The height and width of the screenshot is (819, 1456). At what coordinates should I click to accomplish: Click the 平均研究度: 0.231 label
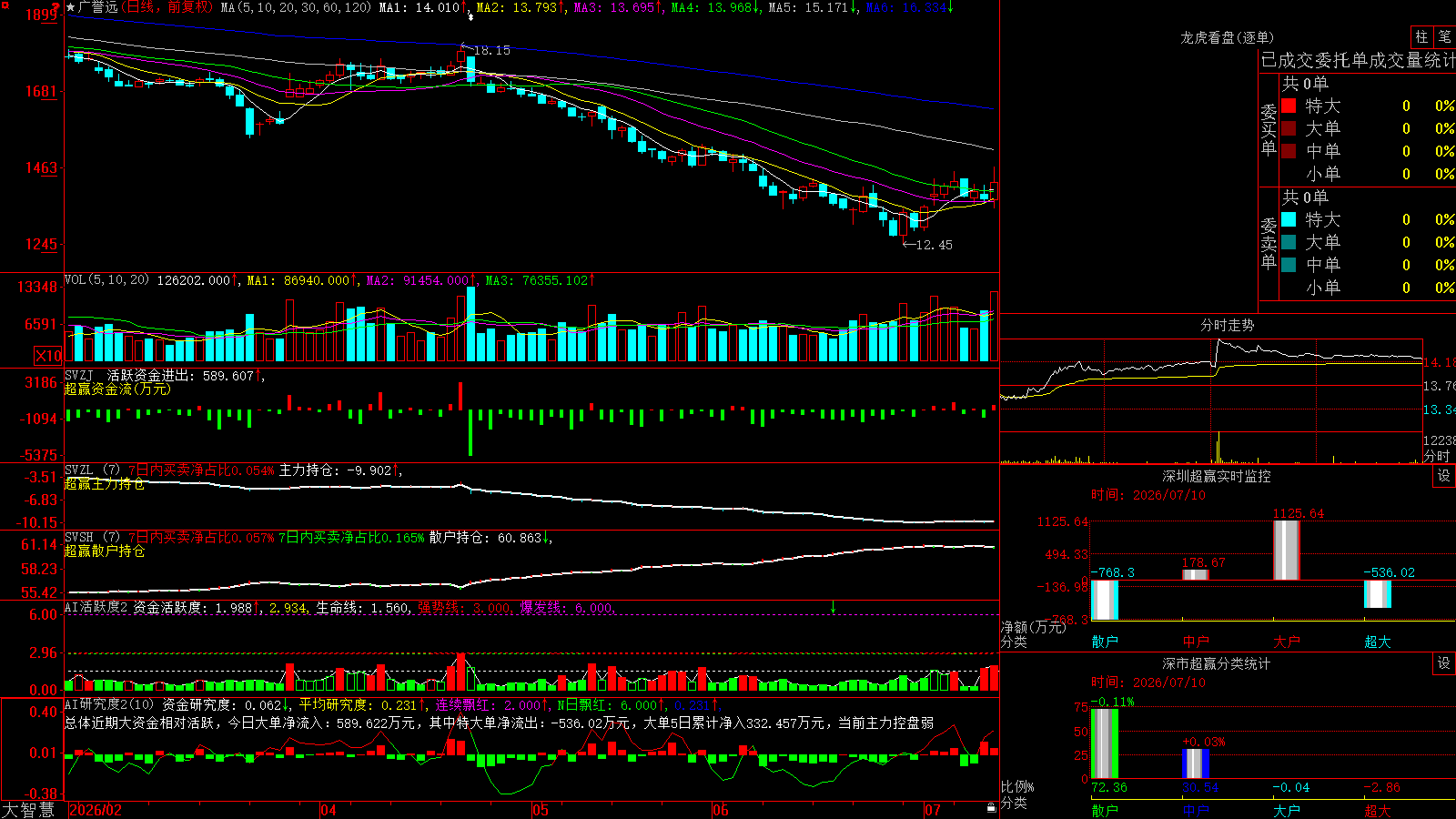(358, 704)
